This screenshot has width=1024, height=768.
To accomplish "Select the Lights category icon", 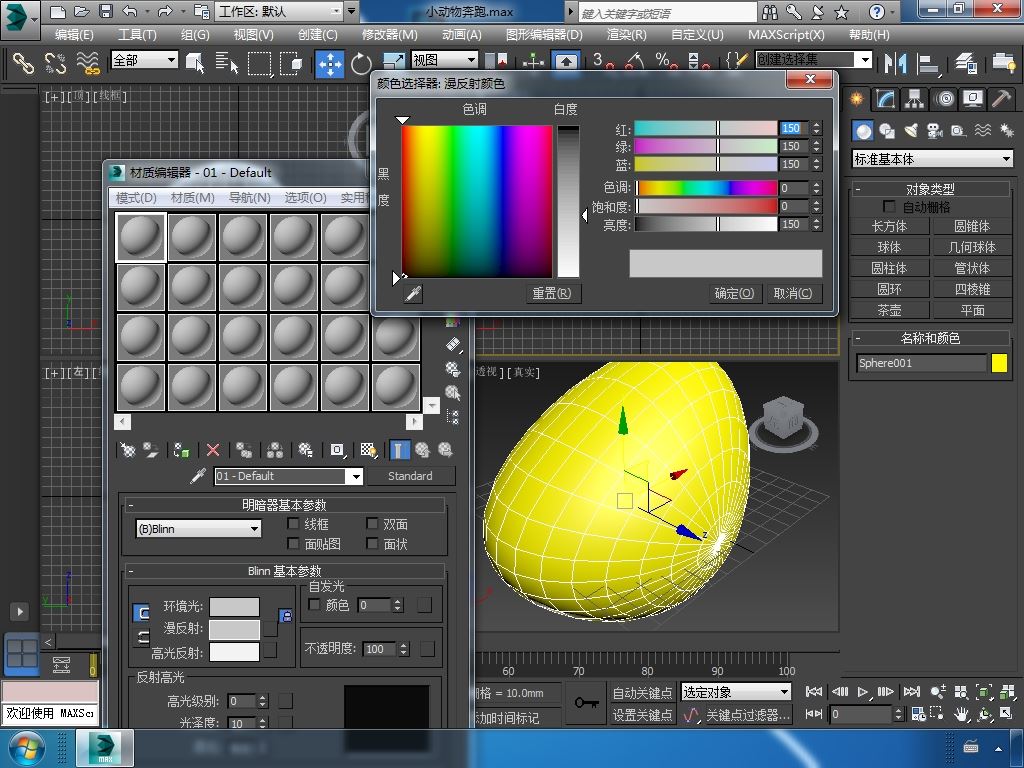I will pos(911,131).
